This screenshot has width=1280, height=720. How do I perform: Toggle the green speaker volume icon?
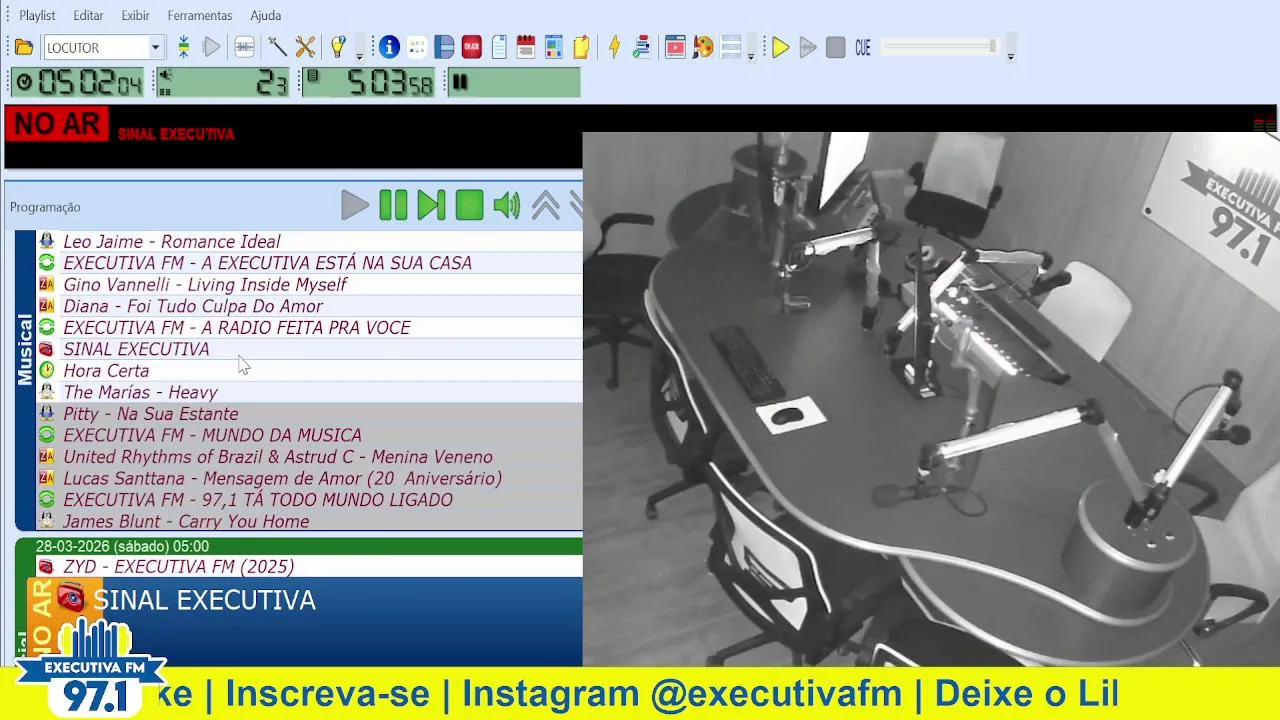507,206
